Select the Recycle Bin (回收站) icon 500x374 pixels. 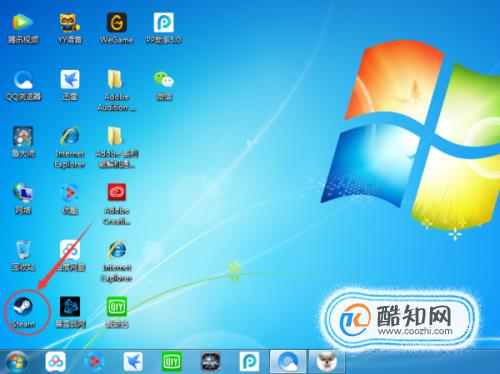[x=23, y=256]
